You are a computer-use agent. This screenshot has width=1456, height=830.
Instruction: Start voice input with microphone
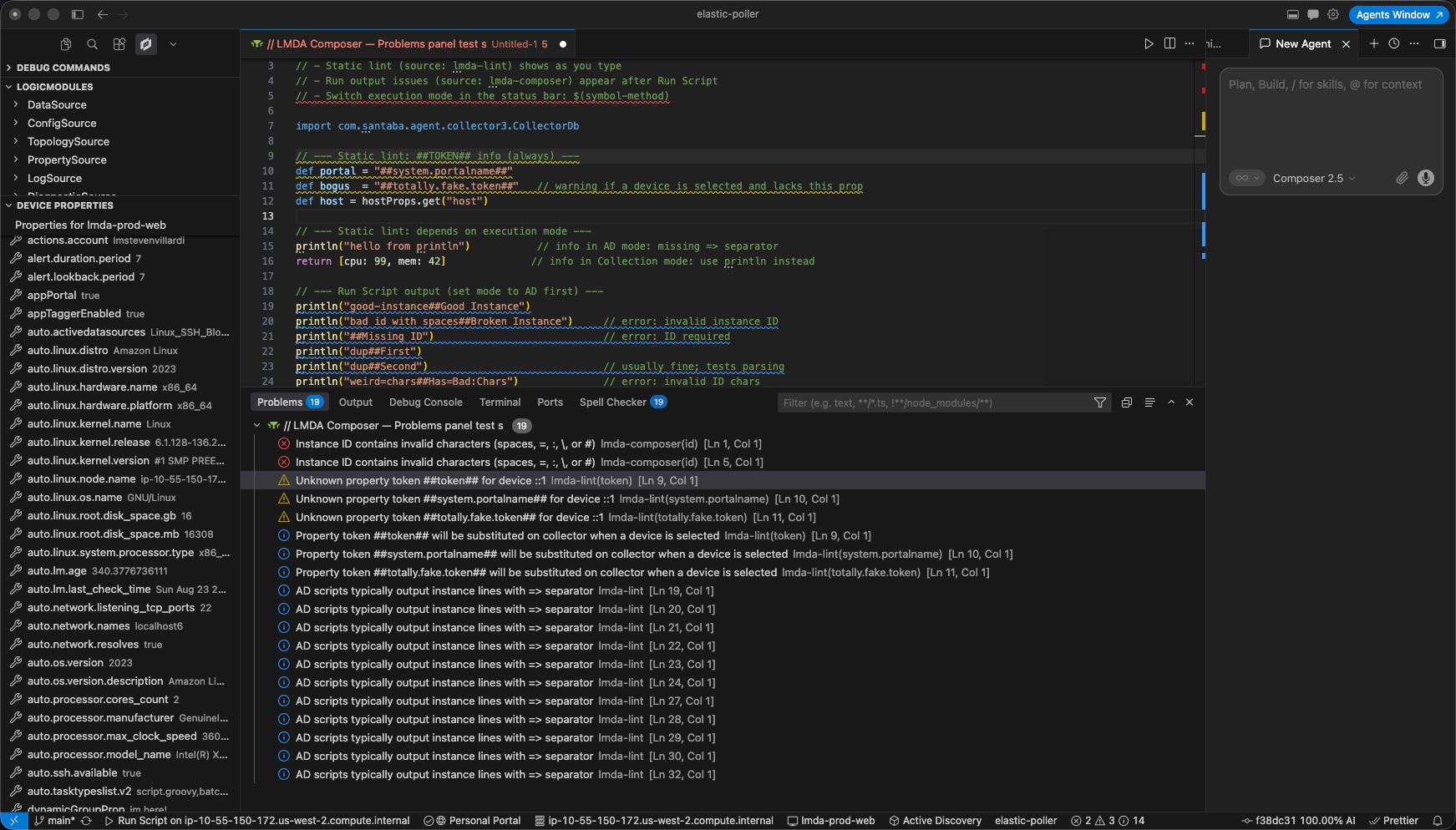click(1426, 178)
